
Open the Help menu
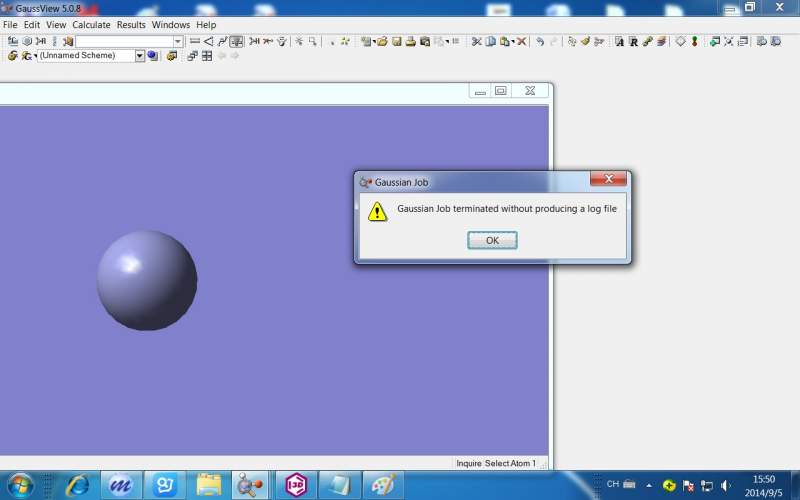pos(206,24)
